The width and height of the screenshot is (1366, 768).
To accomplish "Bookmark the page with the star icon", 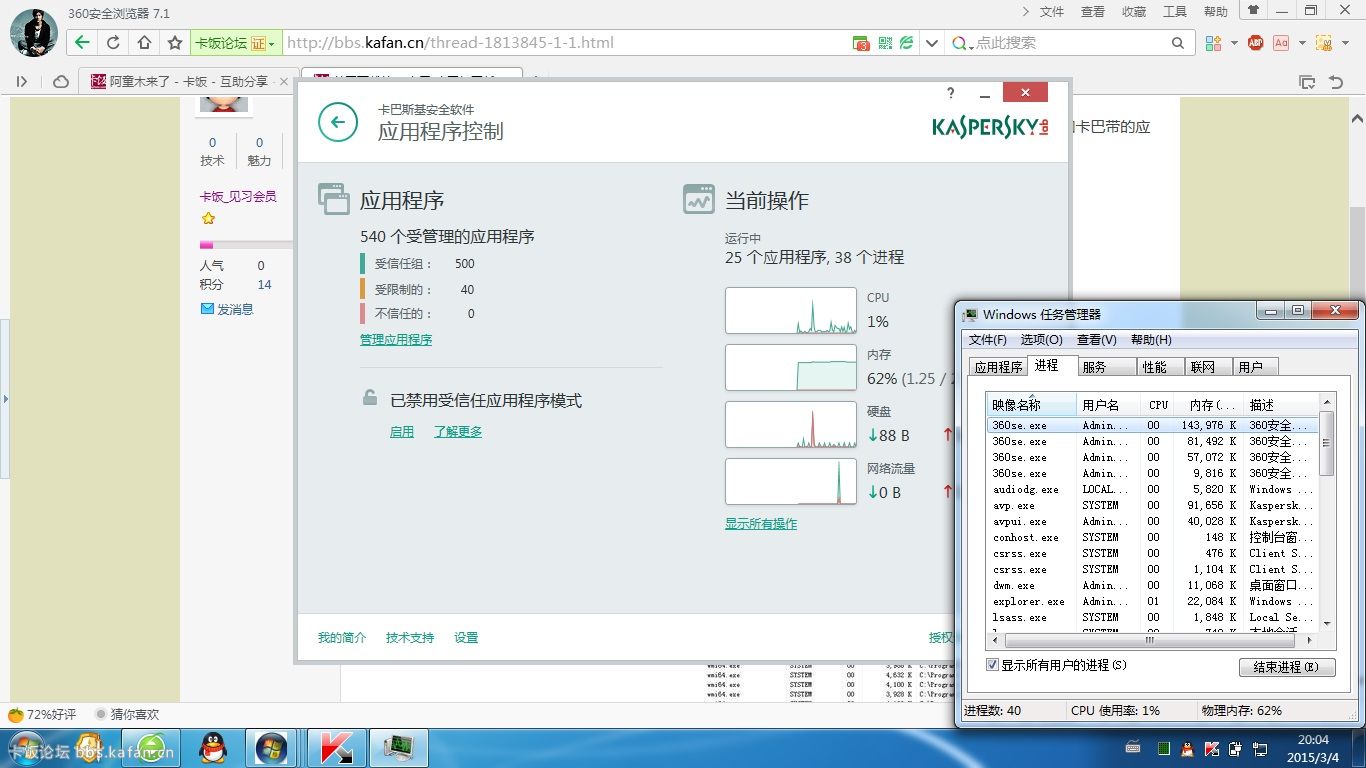I will point(175,43).
